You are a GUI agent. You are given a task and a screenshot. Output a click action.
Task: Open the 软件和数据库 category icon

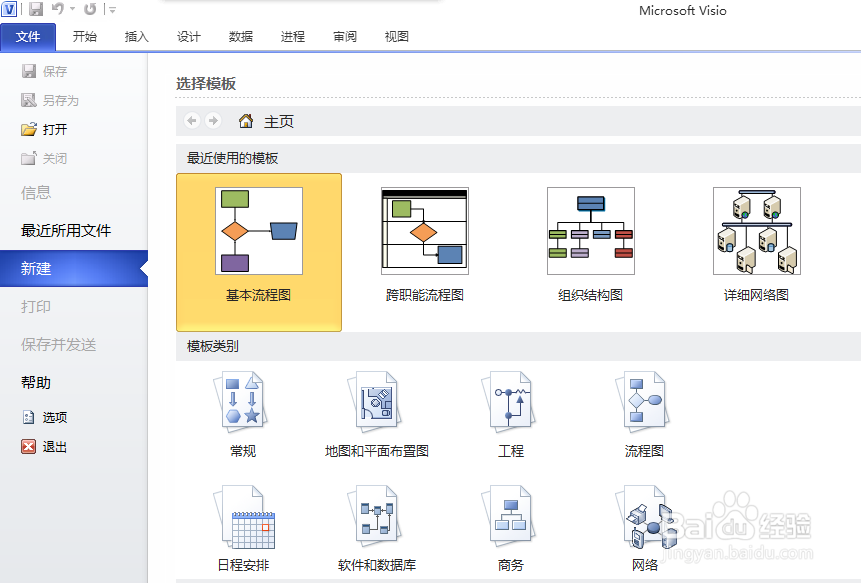[x=374, y=515]
